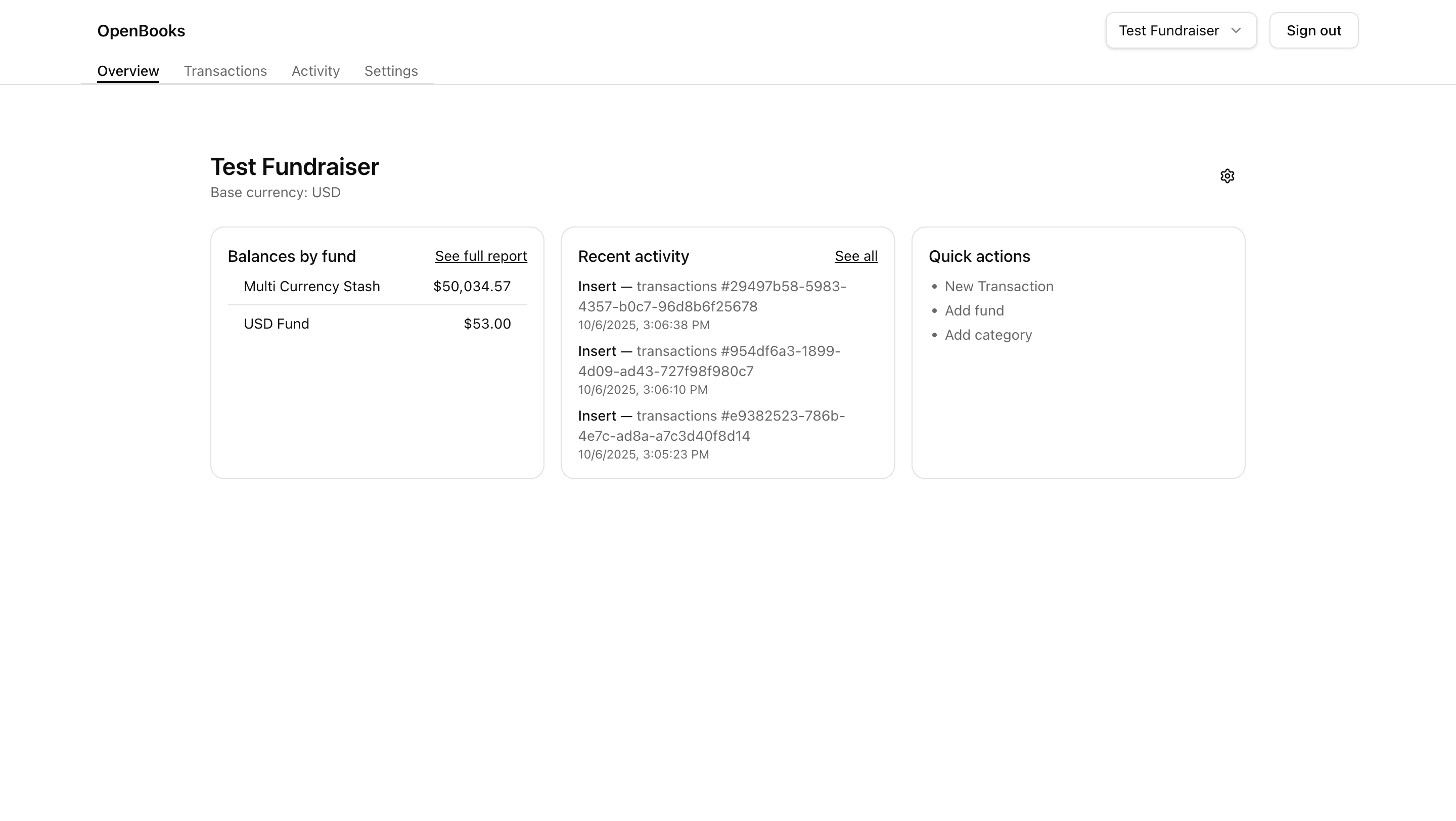Screen dimensions: 1456x821
Task: Switch to the Transactions tab
Action: [x=225, y=71]
